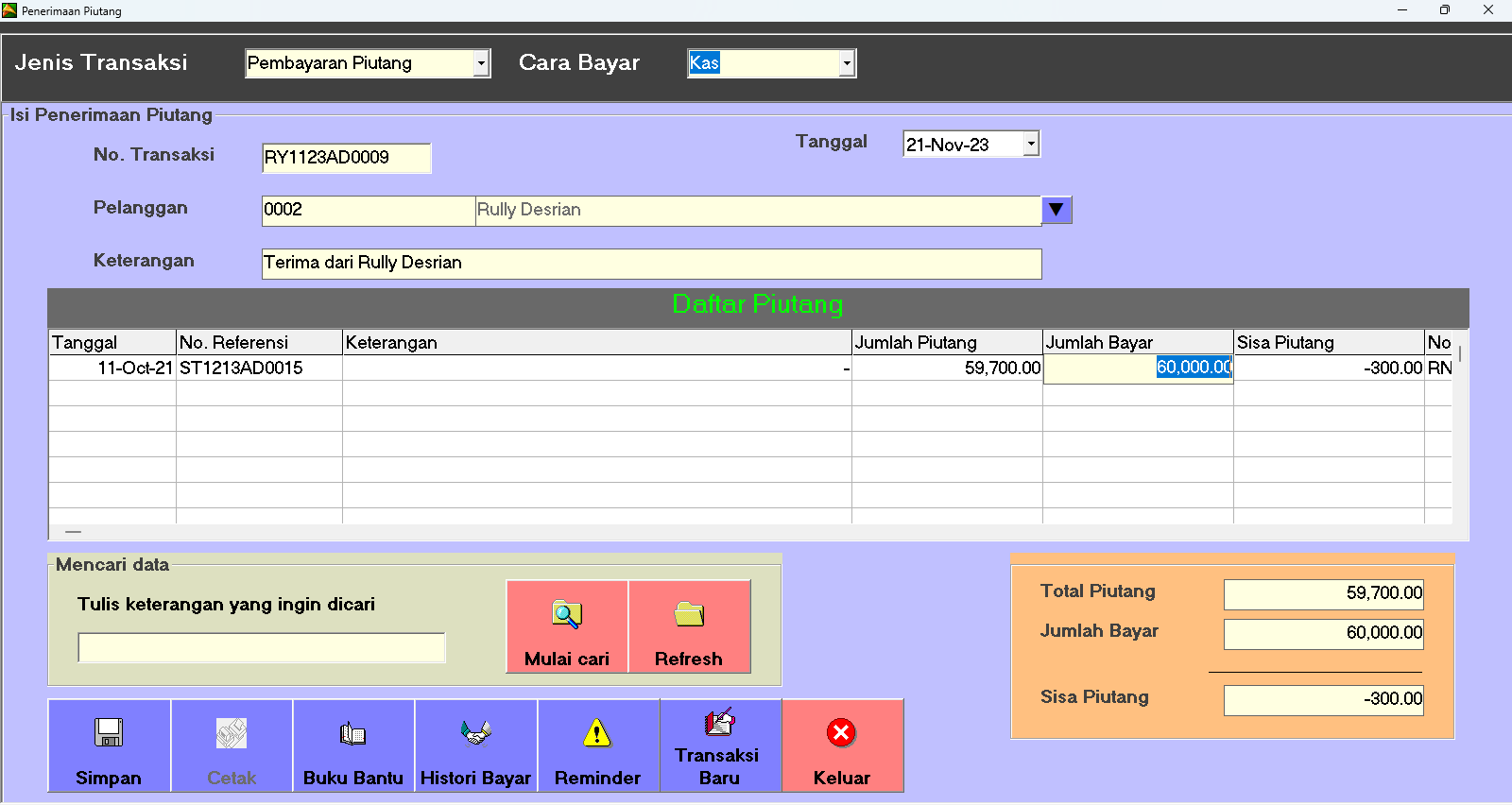Click the Simpan floppy disk icon
Screen dimensions: 1512x805
109,733
